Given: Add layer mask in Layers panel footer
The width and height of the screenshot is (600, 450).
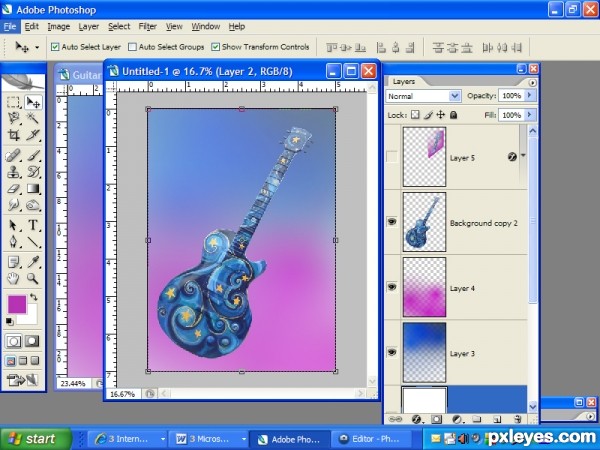Looking at the screenshot, I should (436, 419).
